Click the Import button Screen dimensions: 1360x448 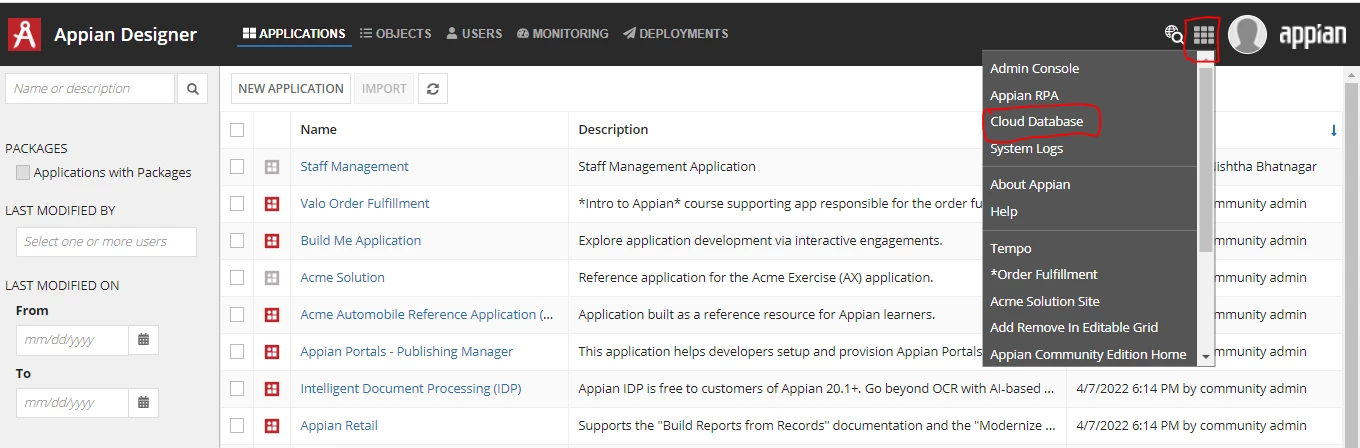coord(384,89)
